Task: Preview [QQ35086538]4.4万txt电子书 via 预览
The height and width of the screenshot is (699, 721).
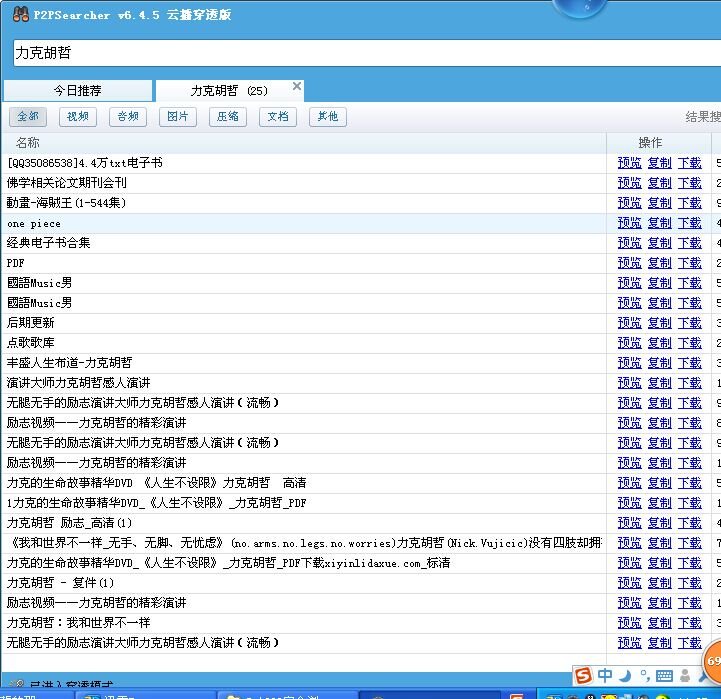Action: pos(629,163)
